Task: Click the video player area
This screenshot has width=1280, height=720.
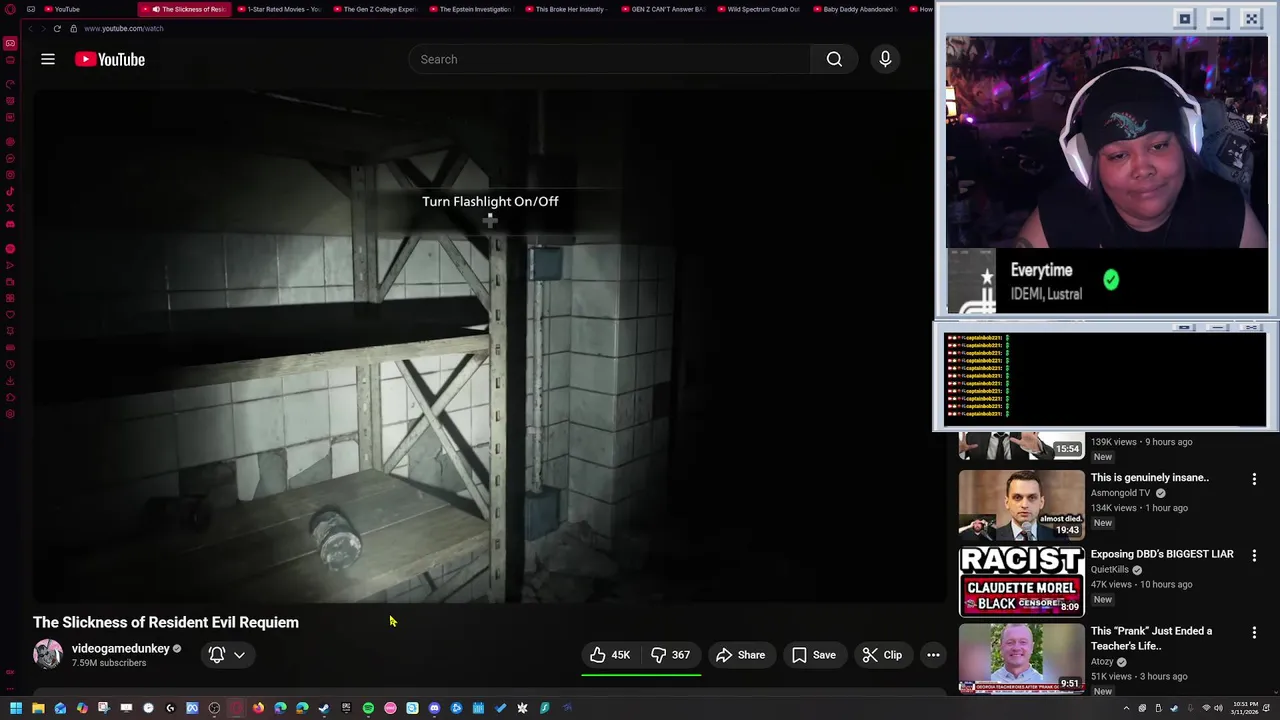Action: pyautogui.click(x=490, y=347)
